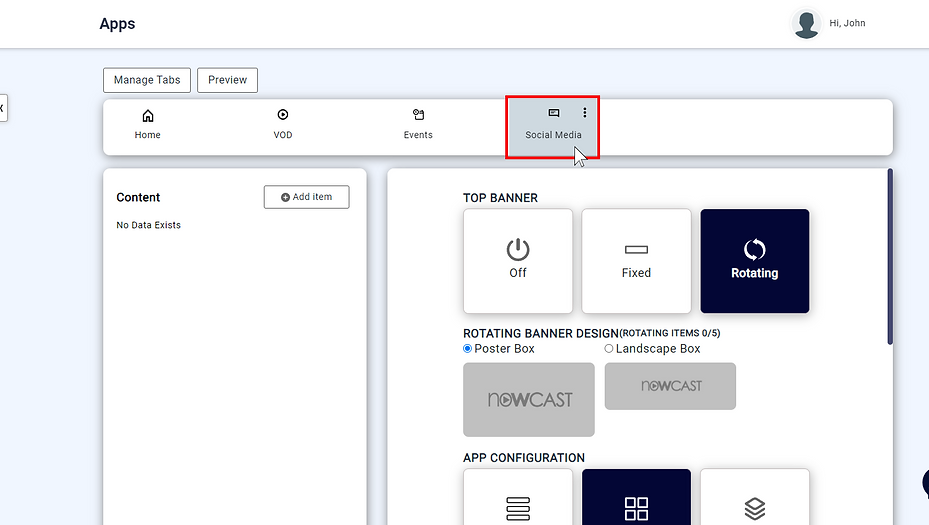Select the Landscape Box radio option

608,348
